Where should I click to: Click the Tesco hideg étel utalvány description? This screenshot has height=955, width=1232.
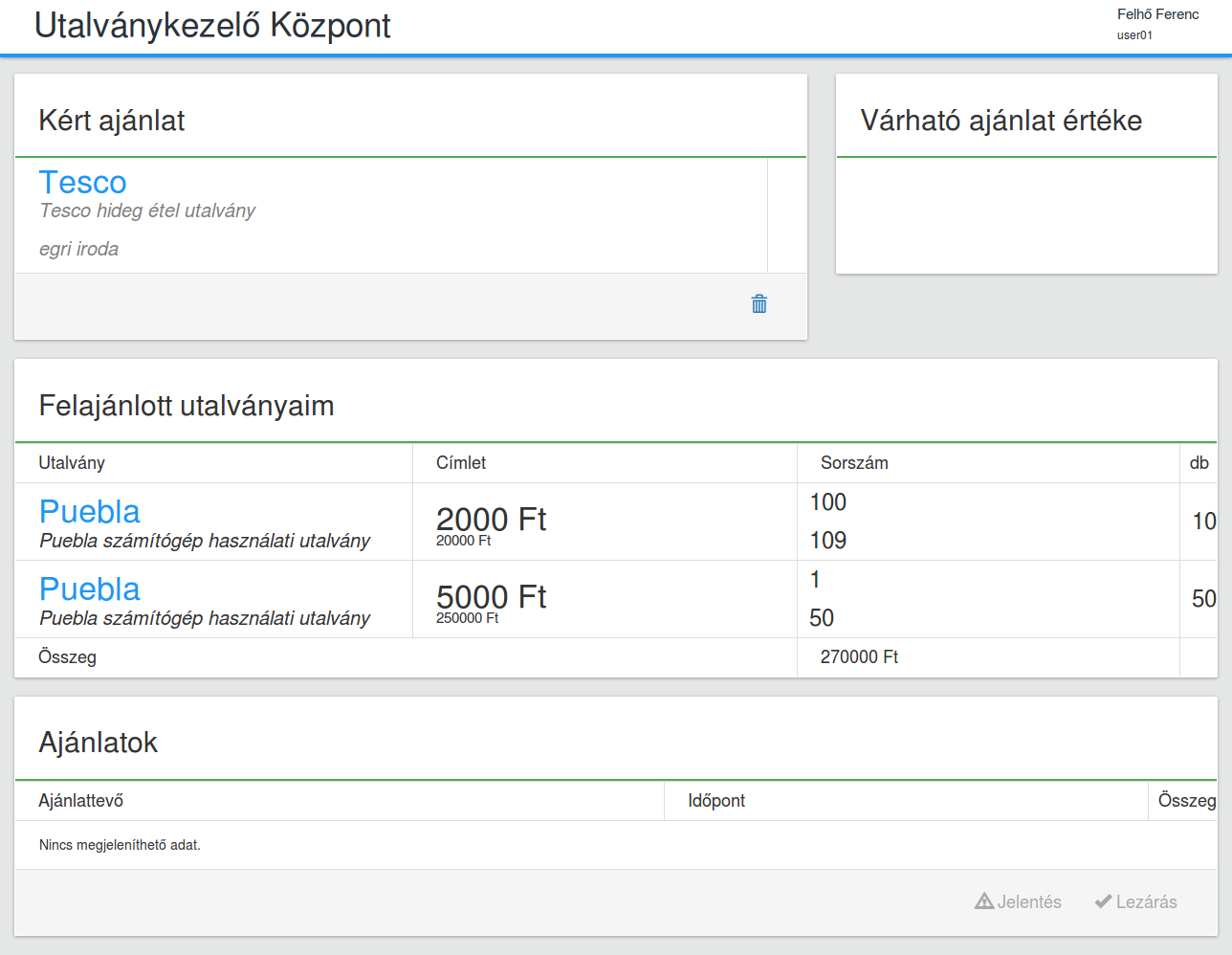[x=147, y=211]
